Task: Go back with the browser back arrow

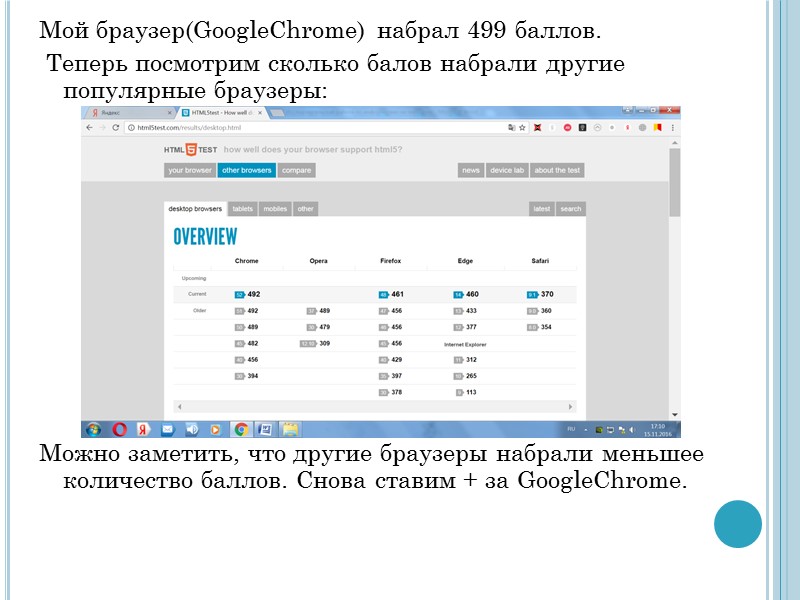Action: click(90, 128)
